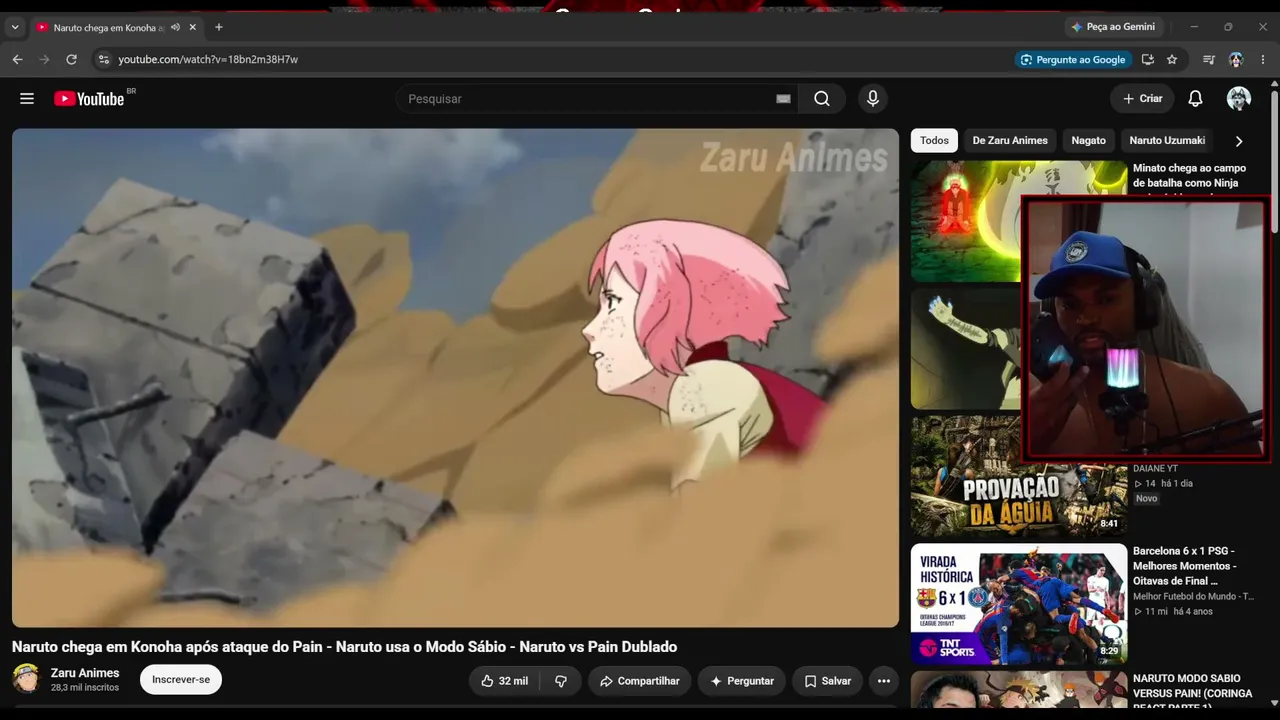Click the main video player

(456, 378)
